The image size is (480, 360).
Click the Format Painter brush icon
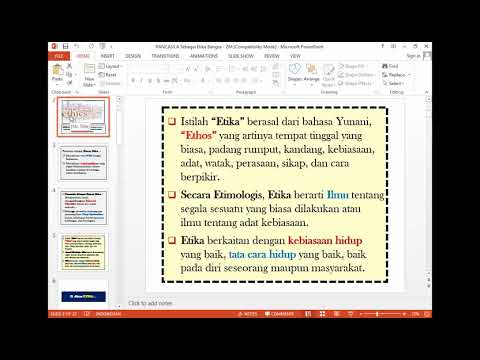click(x=69, y=83)
